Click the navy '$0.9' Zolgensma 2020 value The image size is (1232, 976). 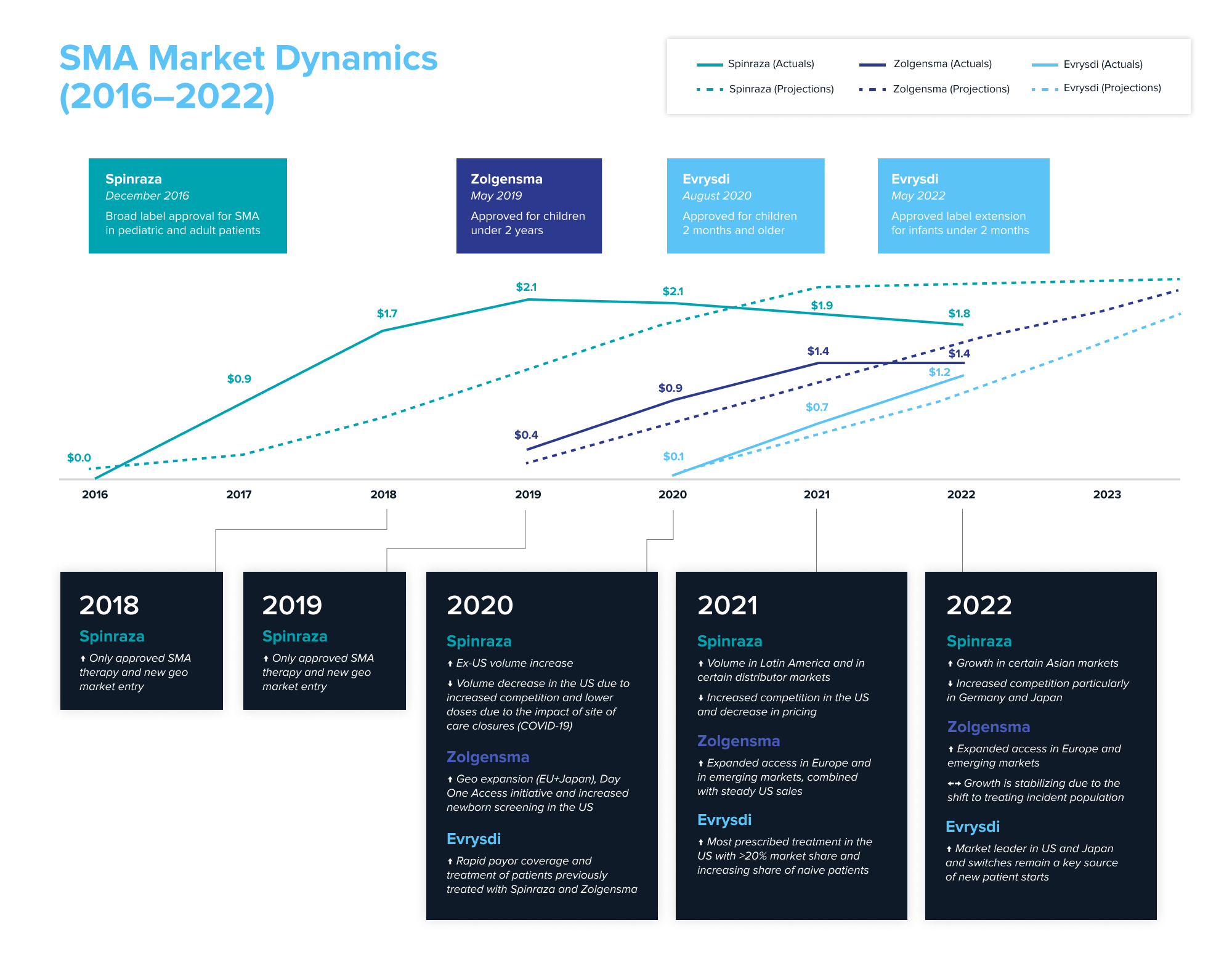(670, 388)
